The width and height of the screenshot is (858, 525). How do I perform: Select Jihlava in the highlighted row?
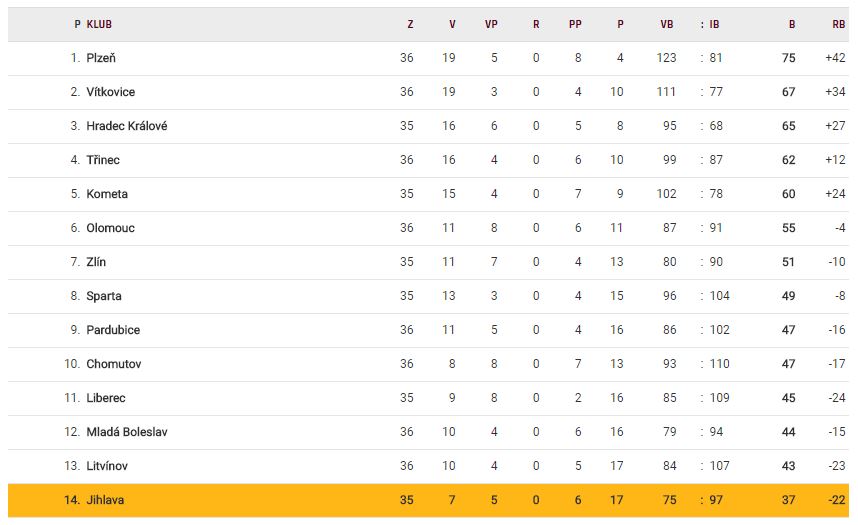(106, 500)
